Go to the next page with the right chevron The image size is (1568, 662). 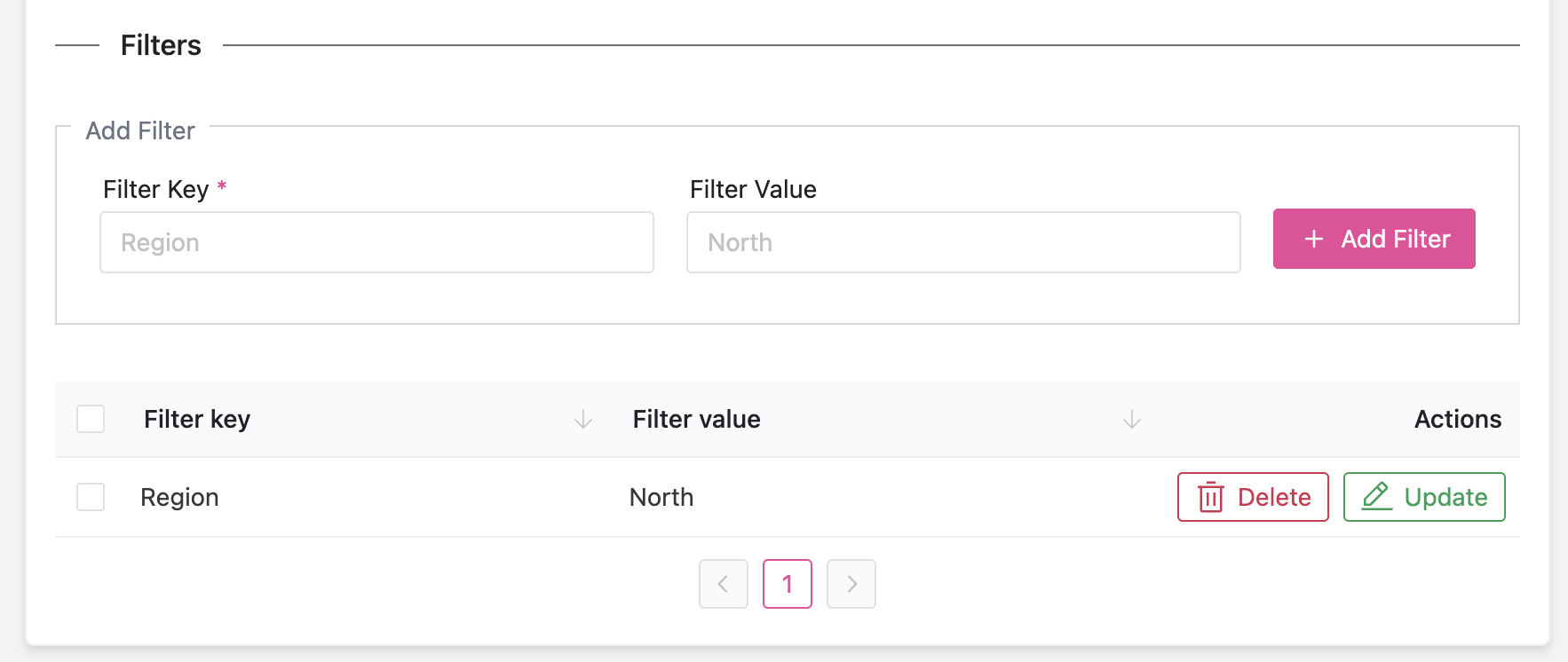tap(851, 584)
